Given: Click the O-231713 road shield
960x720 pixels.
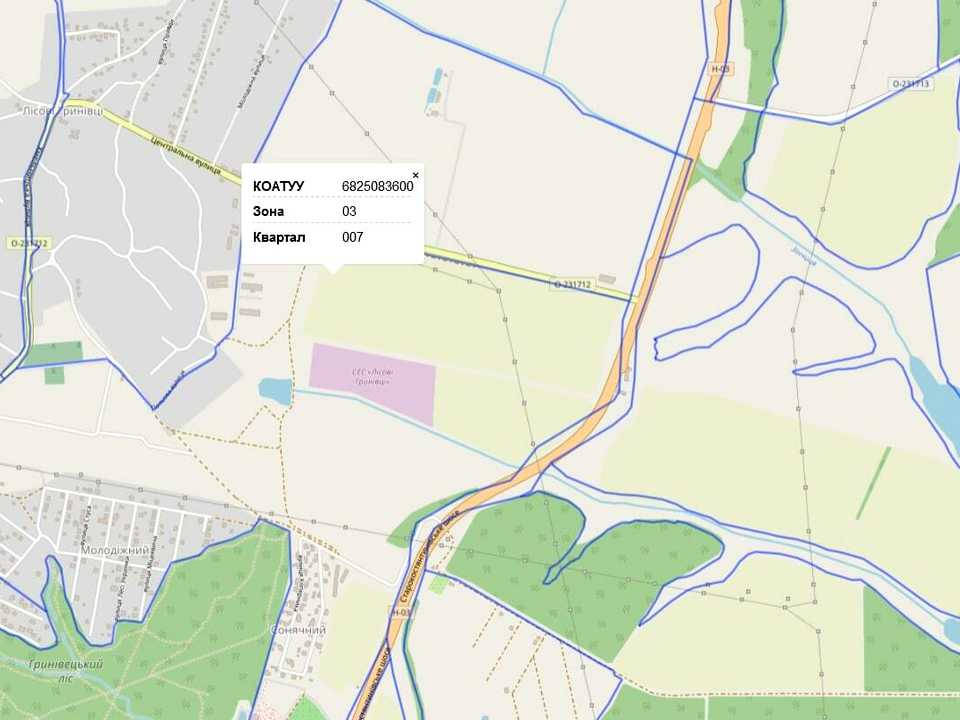Looking at the screenshot, I should click(911, 83).
